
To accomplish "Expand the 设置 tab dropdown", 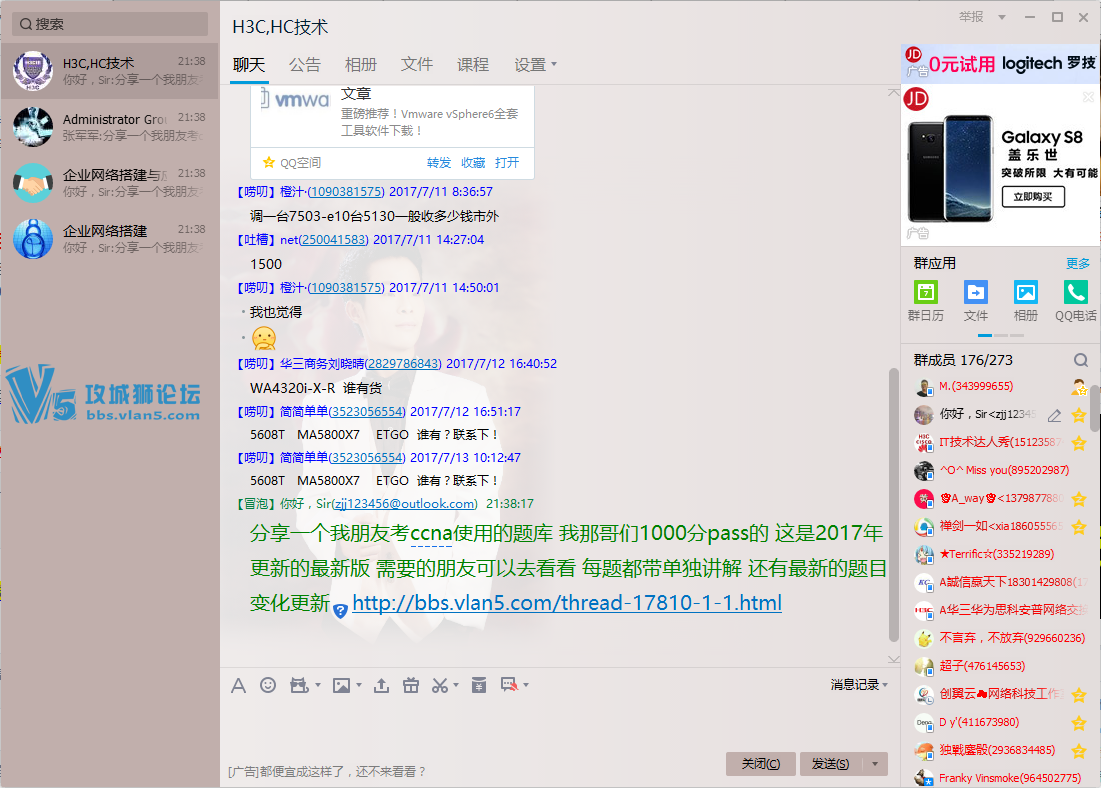I will [x=554, y=65].
